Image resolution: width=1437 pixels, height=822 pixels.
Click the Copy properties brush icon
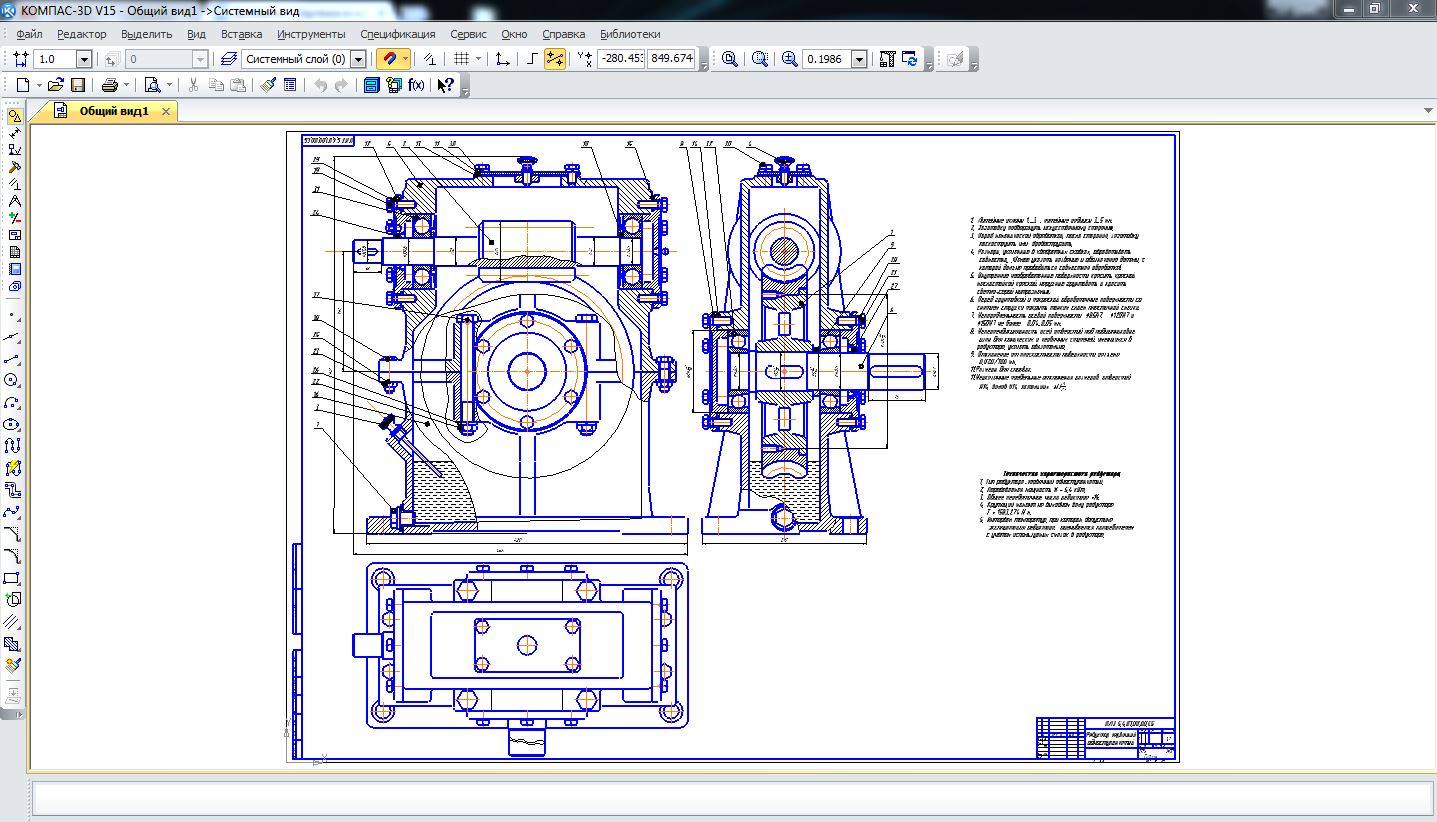pyautogui.click(x=268, y=85)
